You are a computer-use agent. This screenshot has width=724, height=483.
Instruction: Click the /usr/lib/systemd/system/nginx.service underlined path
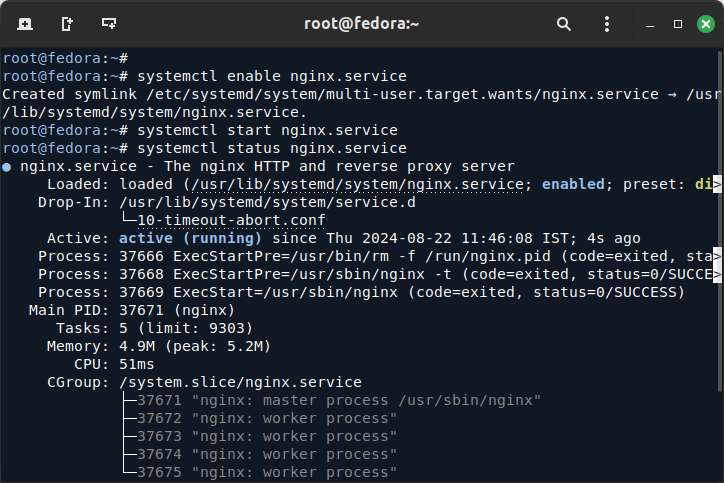point(357,184)
